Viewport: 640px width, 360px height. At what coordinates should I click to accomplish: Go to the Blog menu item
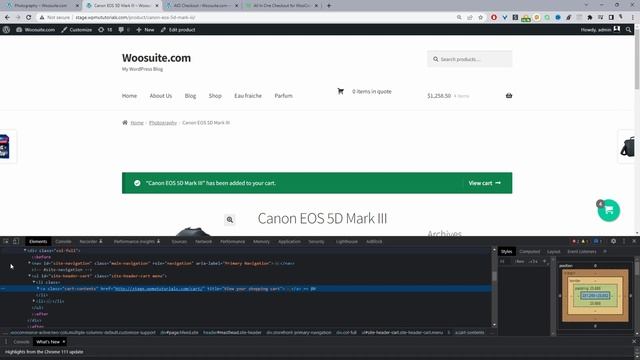190,96
